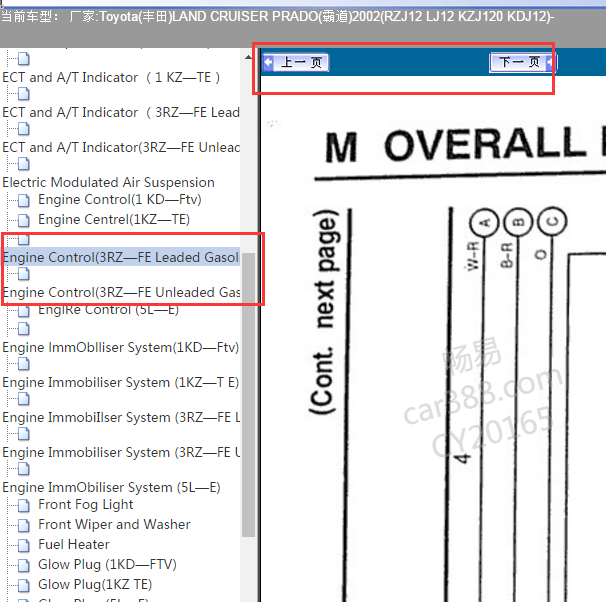
Task: Click page icon above ECT Indicator (1 KZ—TE)
Action: (x=24, y=59)
